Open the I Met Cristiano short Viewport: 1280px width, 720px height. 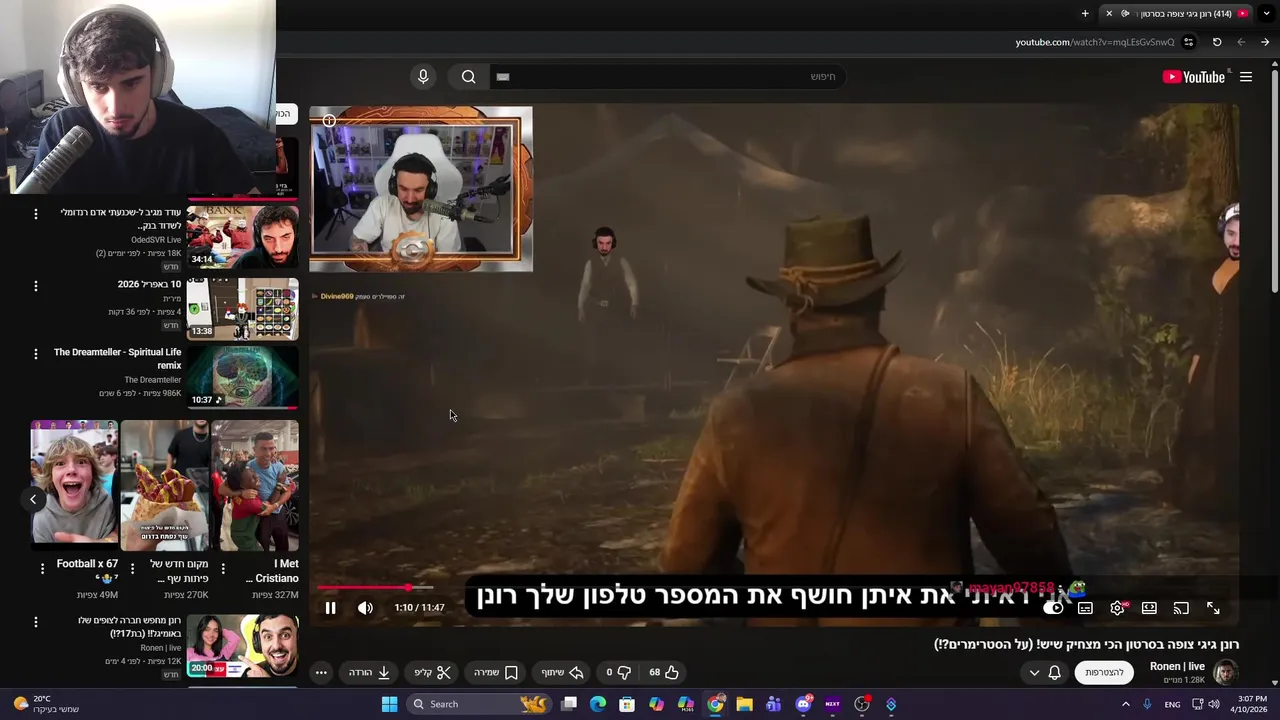tap(255, 485)
